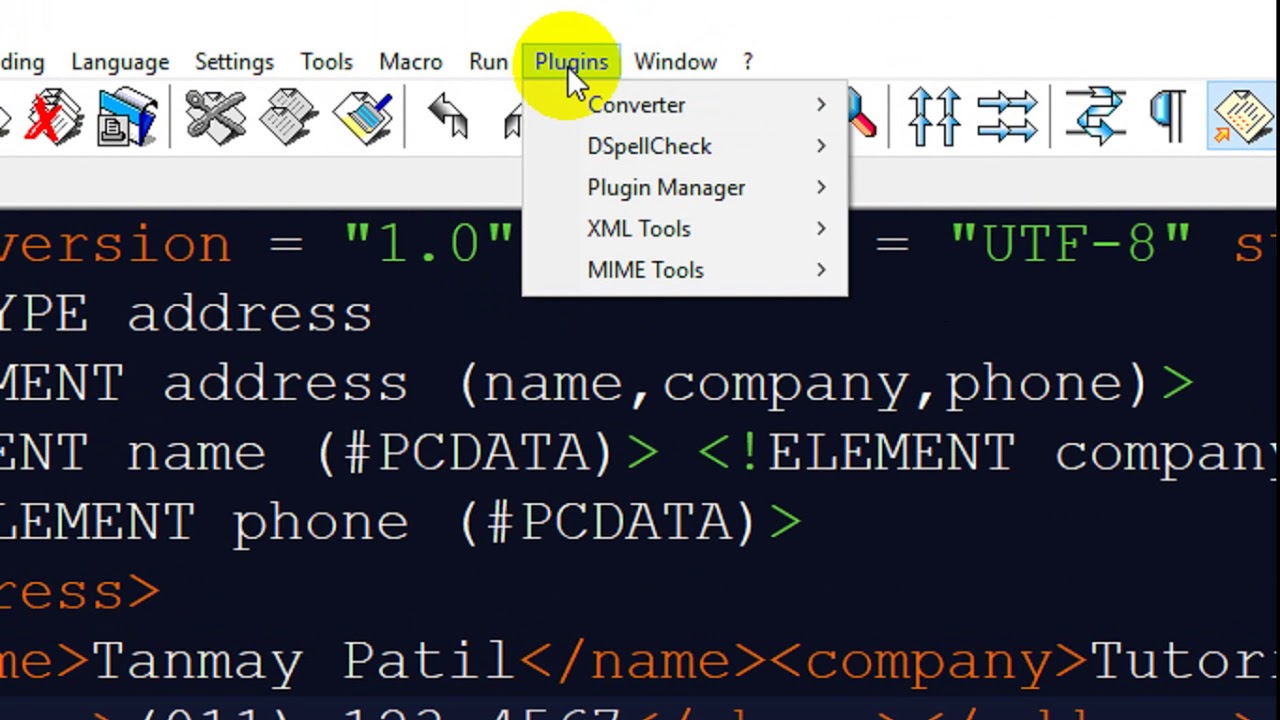Expand the MIME Tools submenu
The width and height of the screenshot is (1280, 720).
pos(685,270)
